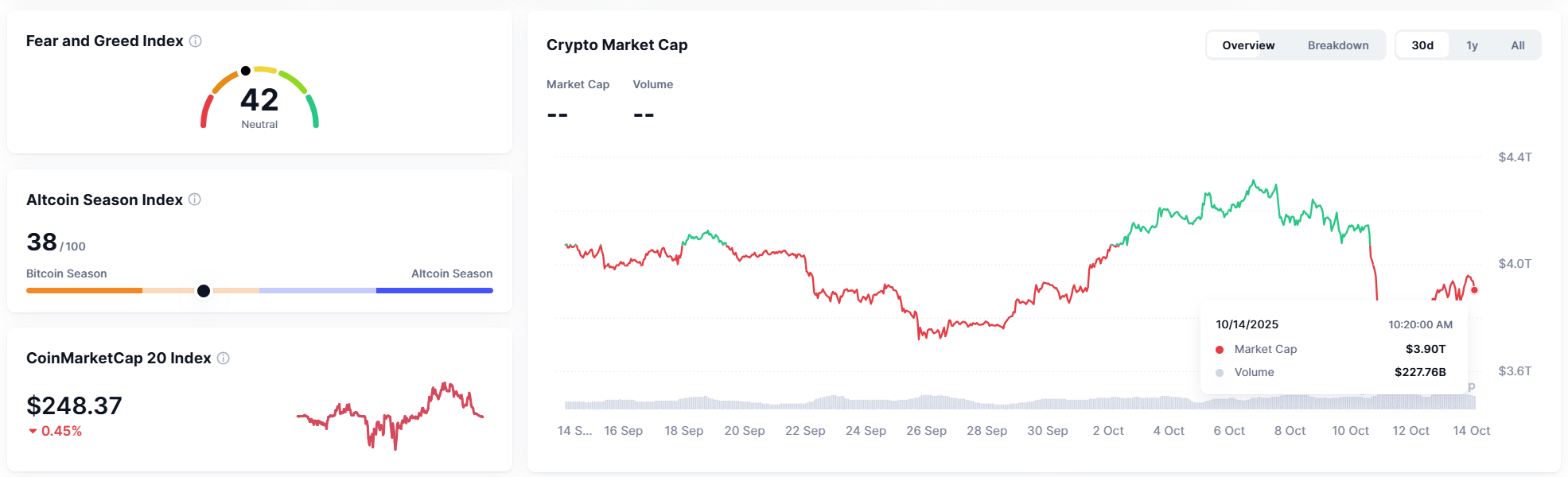Click the Crypto Market Cap title

tap(617, 45)
